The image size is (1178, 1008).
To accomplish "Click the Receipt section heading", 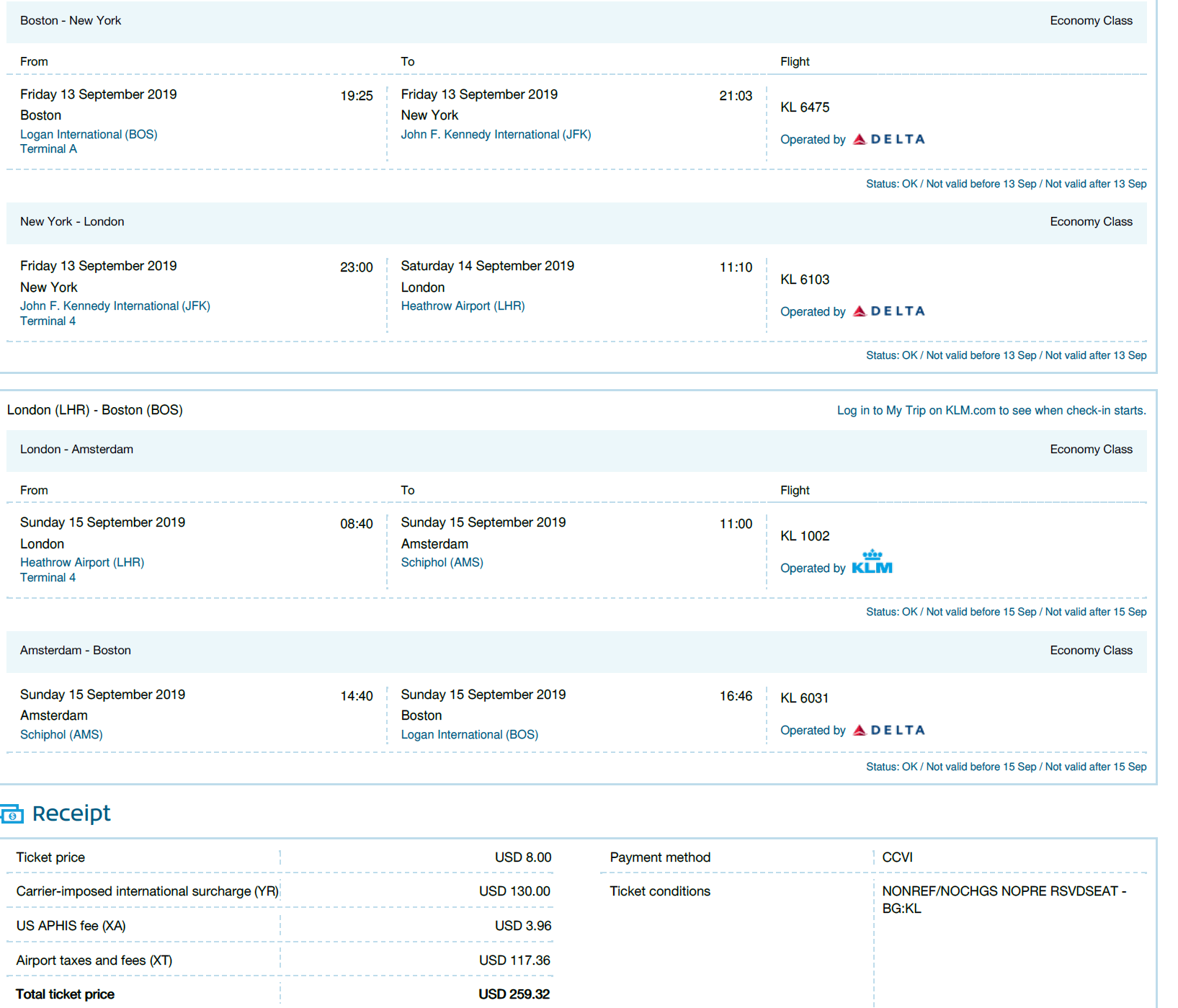I will coord(71,813).
